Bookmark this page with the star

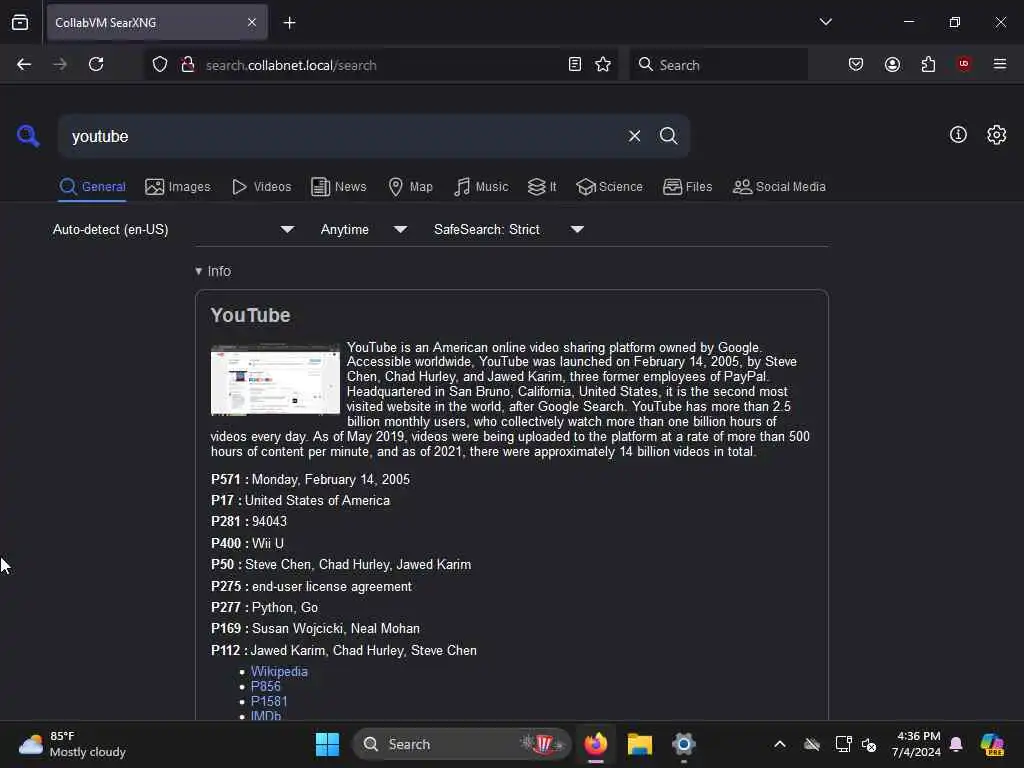pos(603,64)
